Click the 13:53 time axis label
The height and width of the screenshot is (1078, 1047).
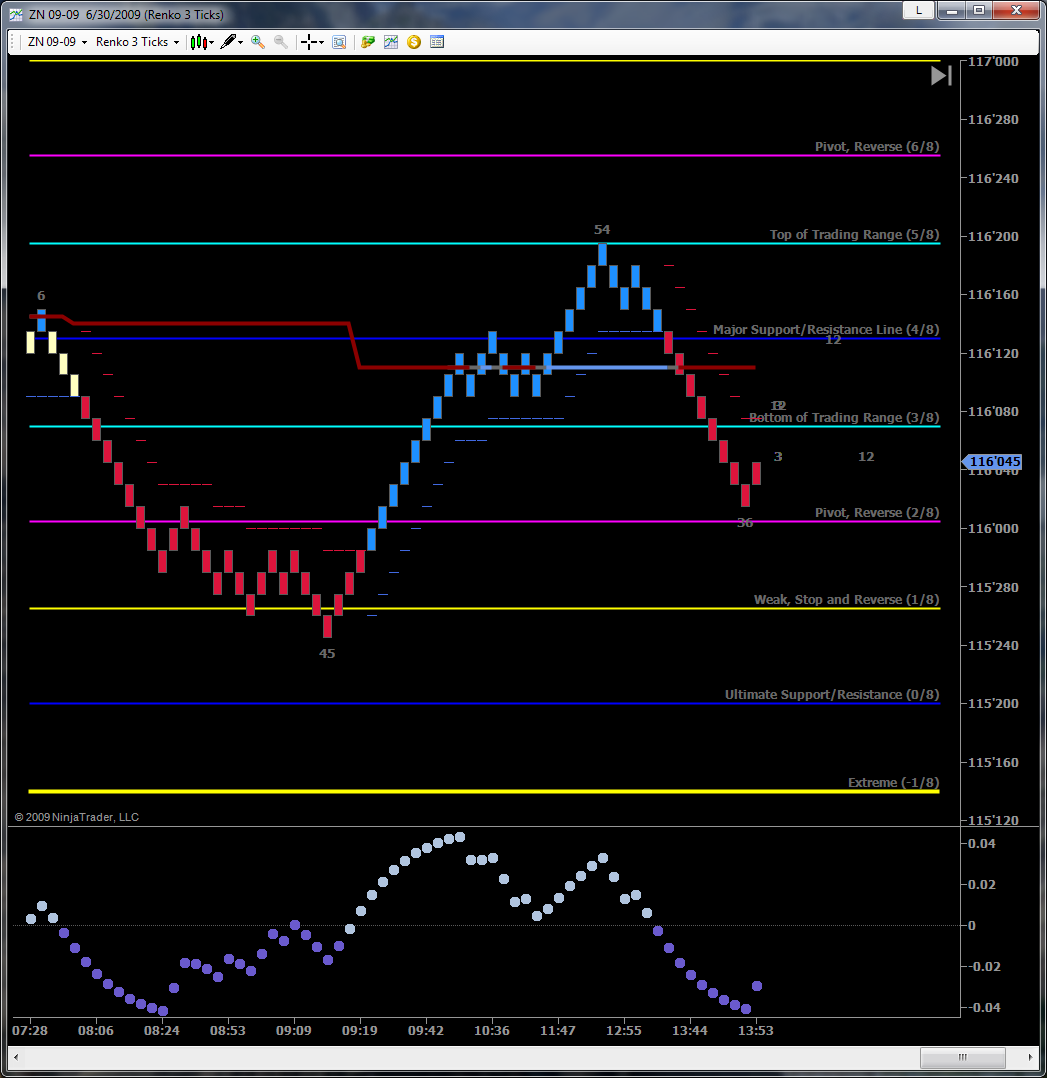(x=756, y=1031)
